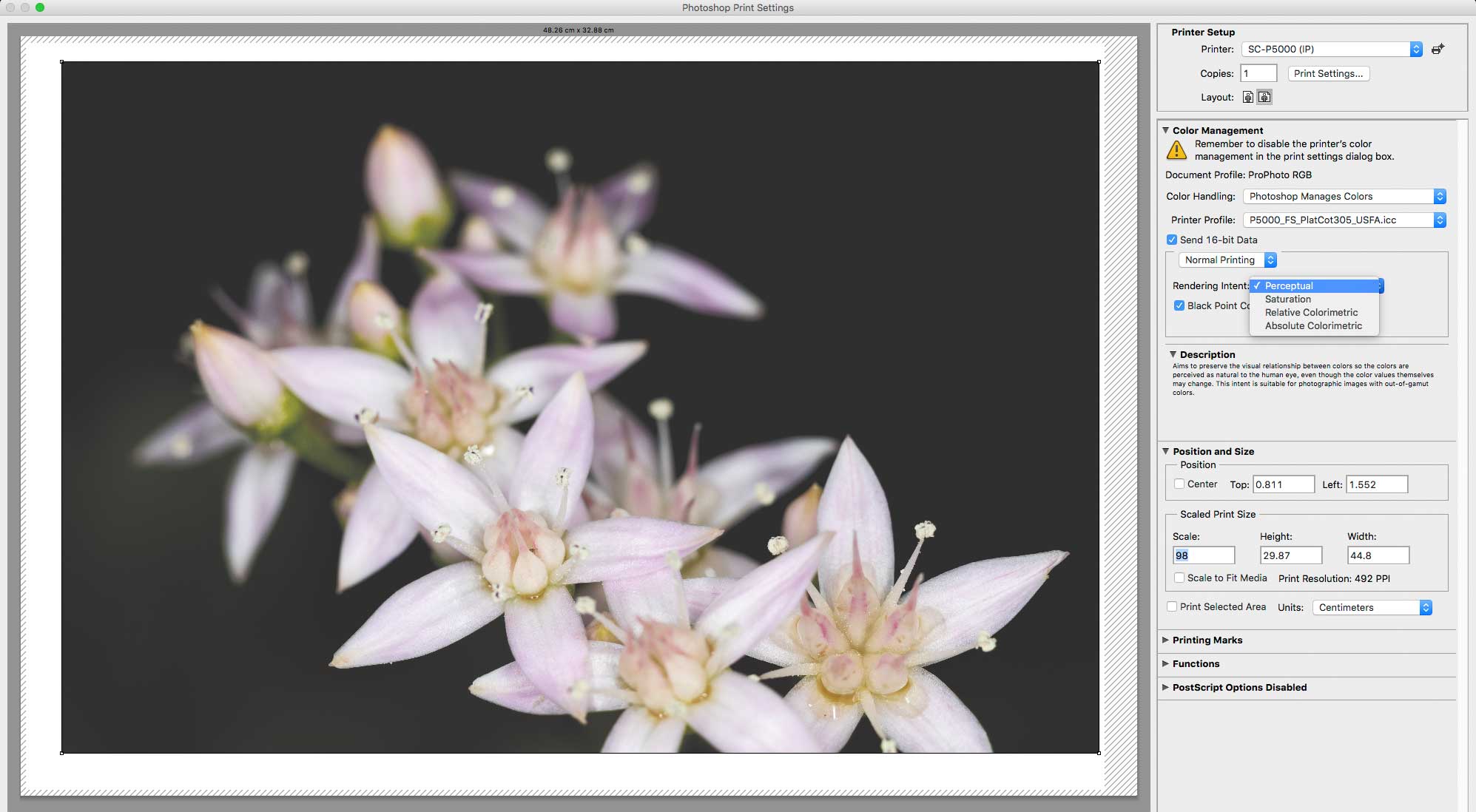
Task: Click the Print Settings... button
Action: click(x=1329, y=74)
